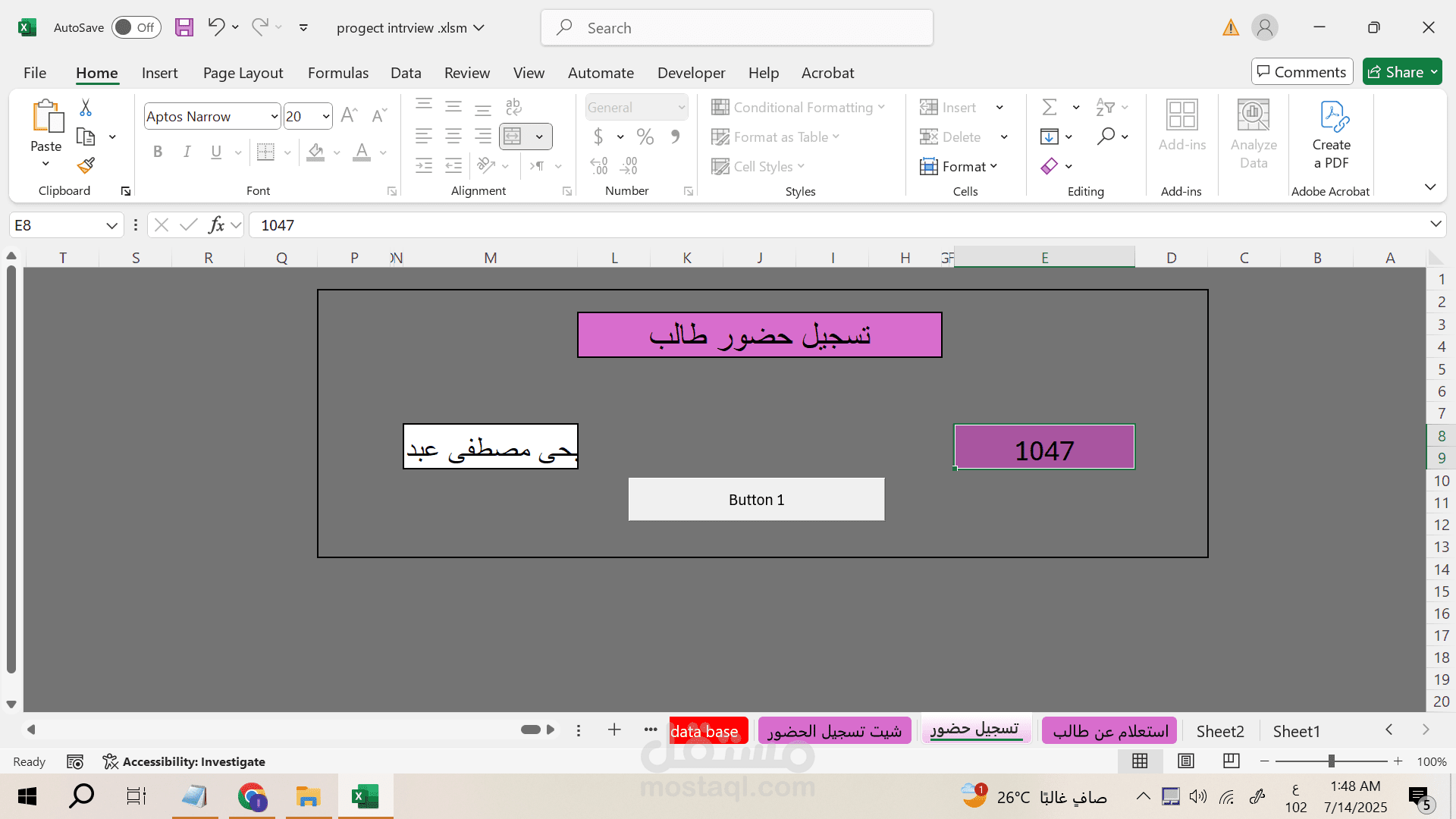Click the Save floppy disk icon

pos(184,28)
